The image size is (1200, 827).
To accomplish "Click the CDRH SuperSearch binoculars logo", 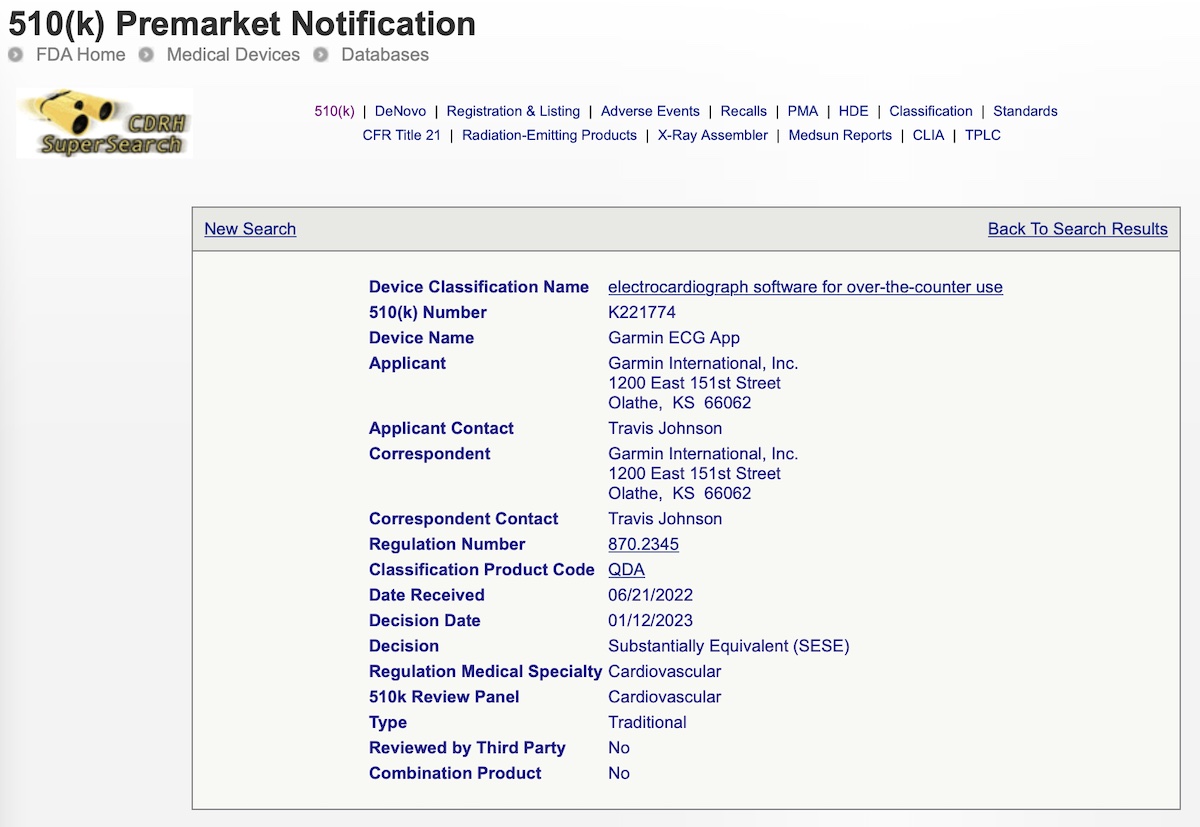I will click(104, 123).
